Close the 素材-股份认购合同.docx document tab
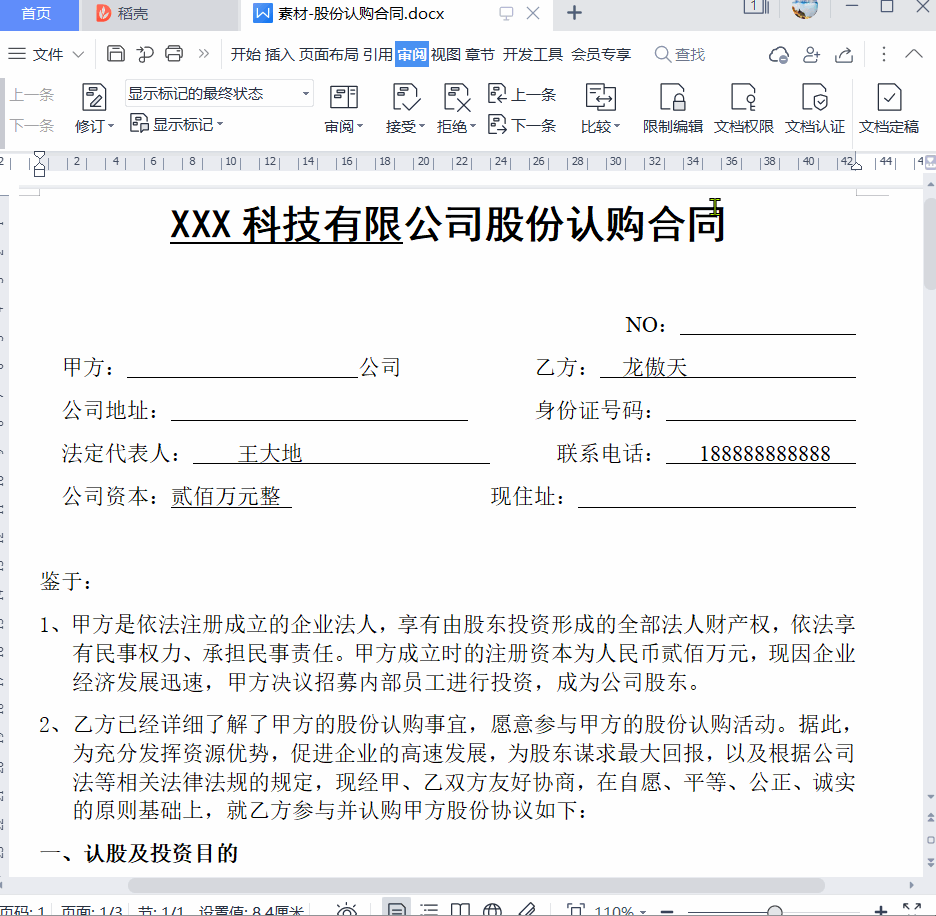Image resolution: width=936 pixels, height=916 pixels. tap(533, 13)
